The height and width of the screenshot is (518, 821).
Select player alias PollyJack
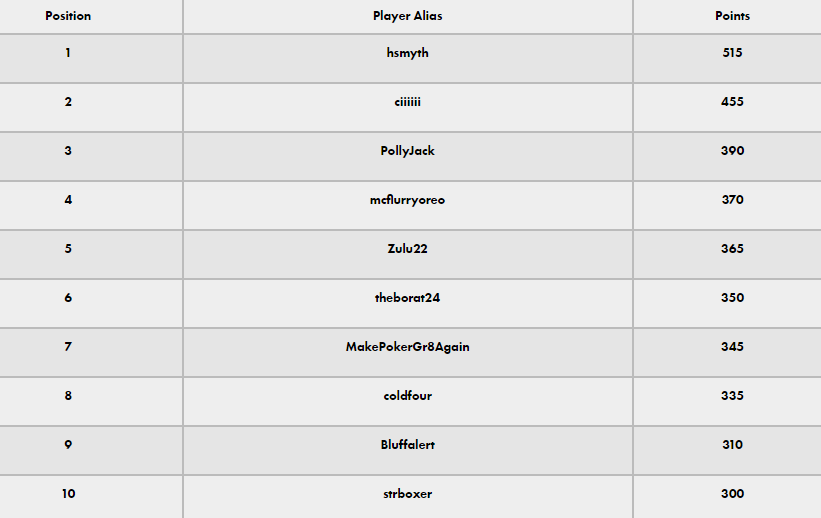407,151
